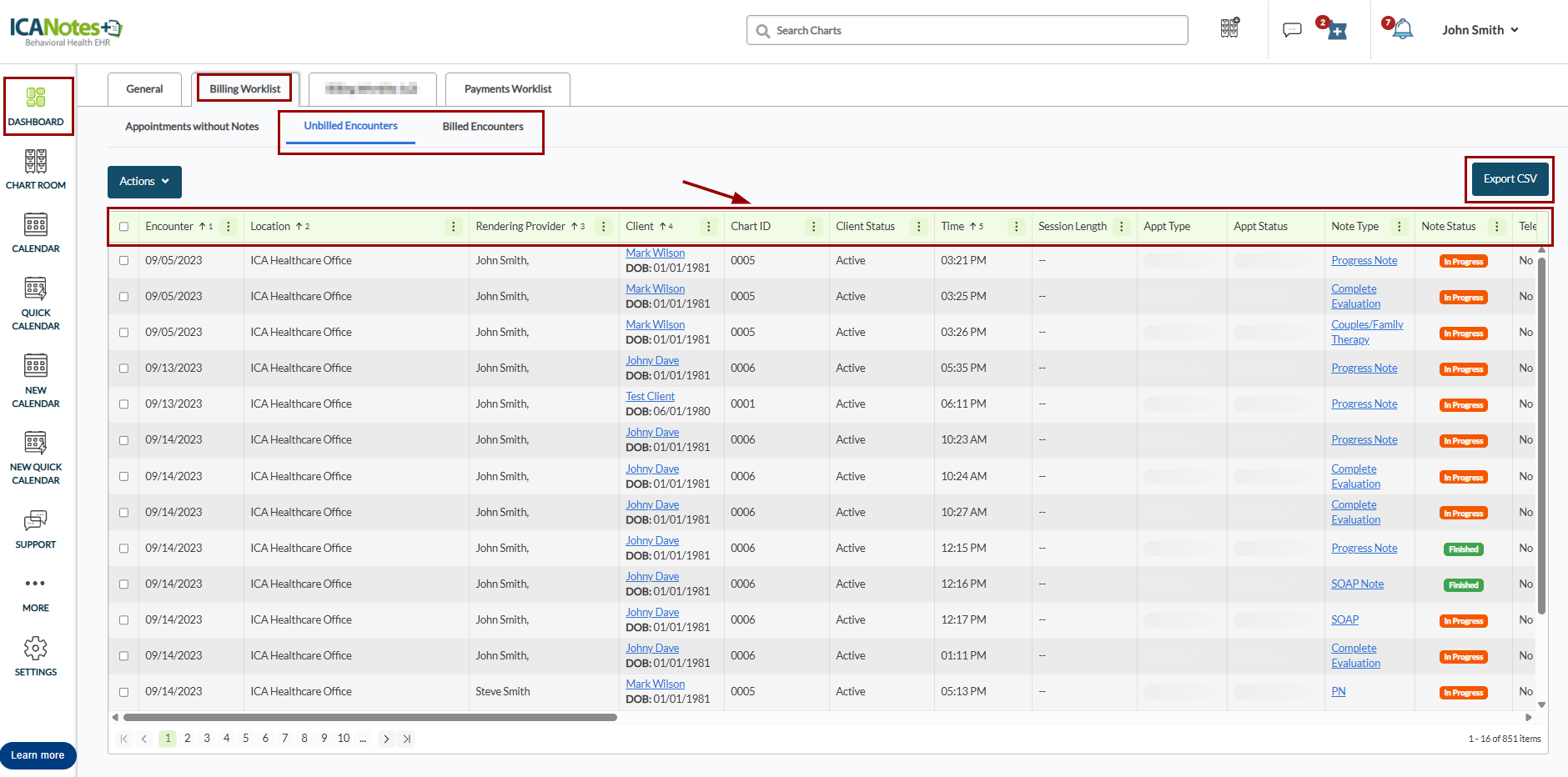
Task: Open the chat messages icon
Action: 1292,30
